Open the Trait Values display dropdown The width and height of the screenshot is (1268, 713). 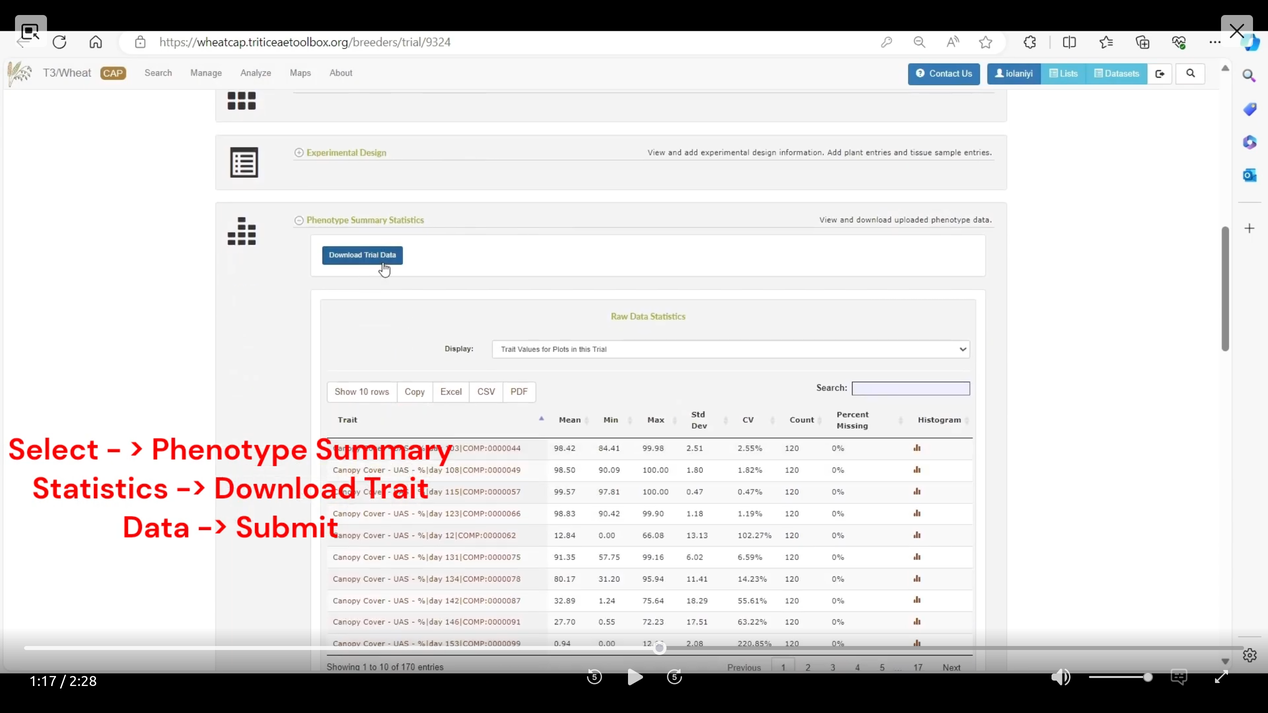tap(730, 349)
